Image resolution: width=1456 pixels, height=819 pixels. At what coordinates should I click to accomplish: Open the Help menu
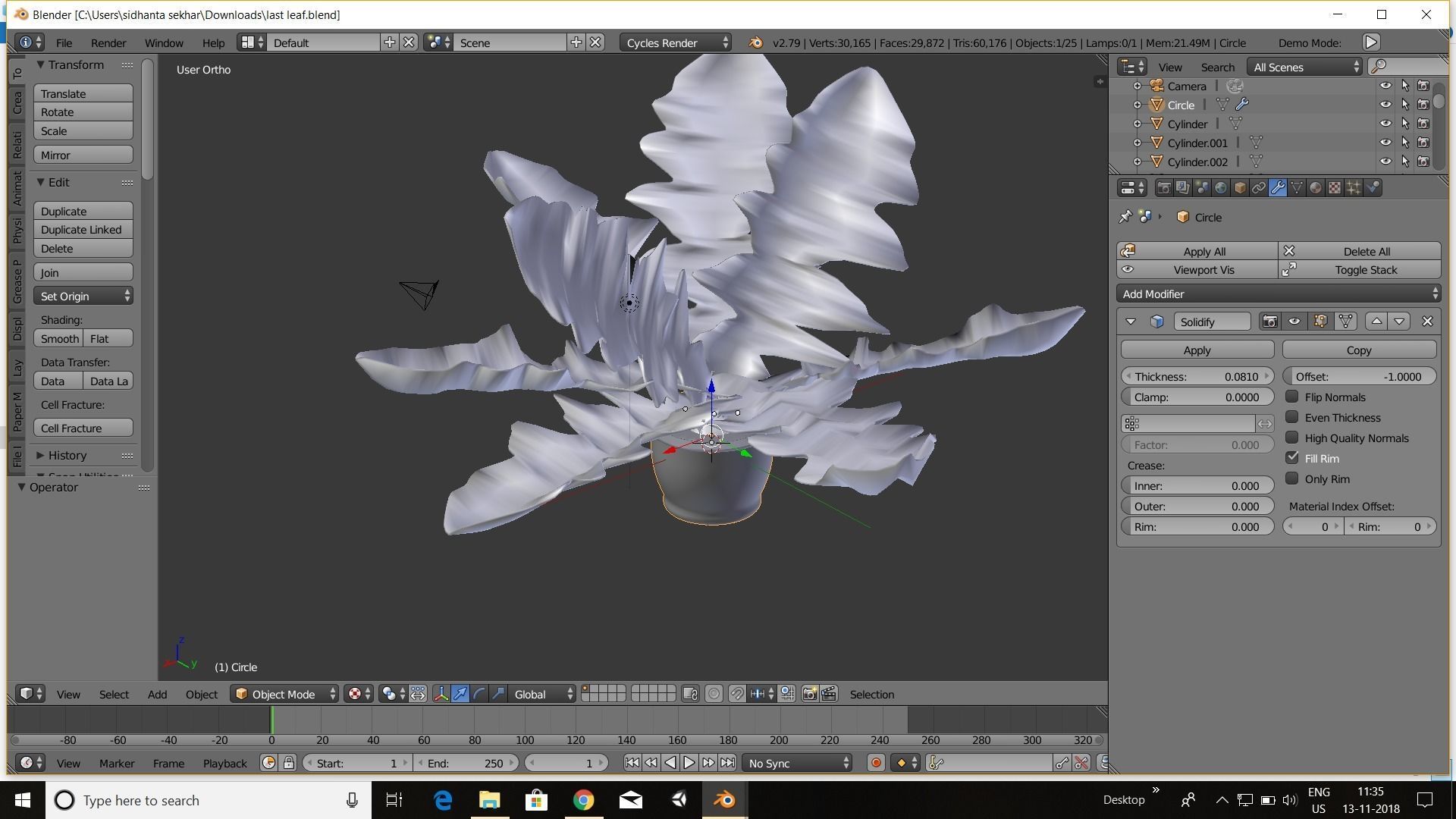213,42
